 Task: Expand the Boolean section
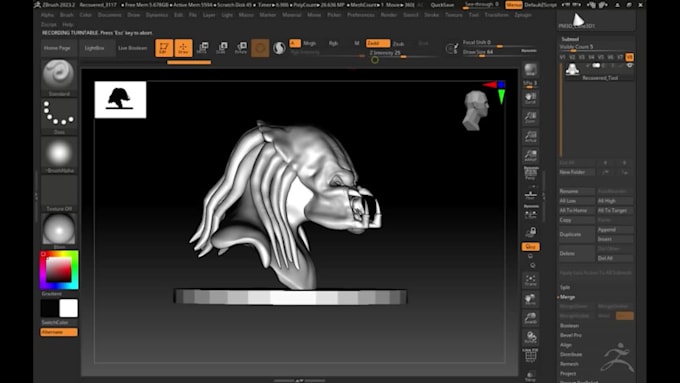point(569,326)
